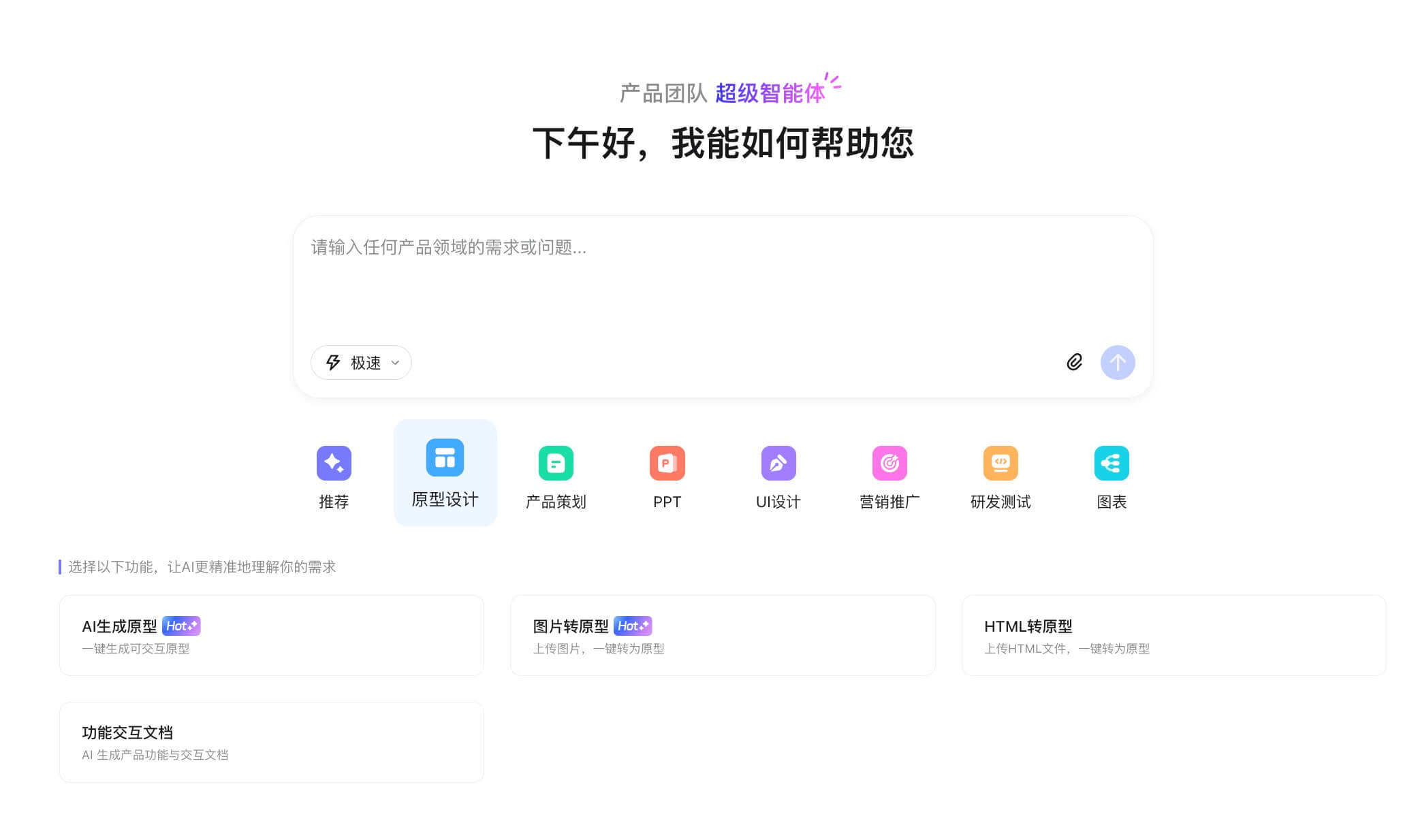Open the 图片转原型 feature
Screen dimensions: 1418x840
coord(722,635)
